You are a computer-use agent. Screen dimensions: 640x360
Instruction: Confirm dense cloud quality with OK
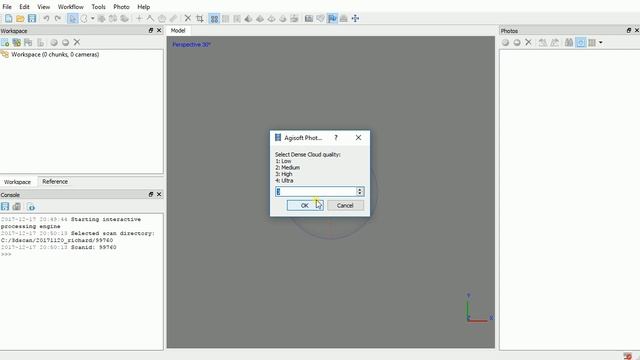pyautogui.click(x=305, y=205)
